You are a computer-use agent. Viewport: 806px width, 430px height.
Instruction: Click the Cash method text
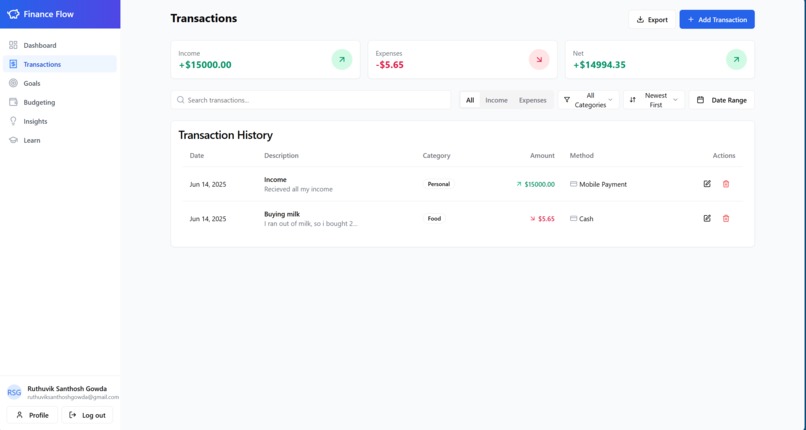coord(586,219)
